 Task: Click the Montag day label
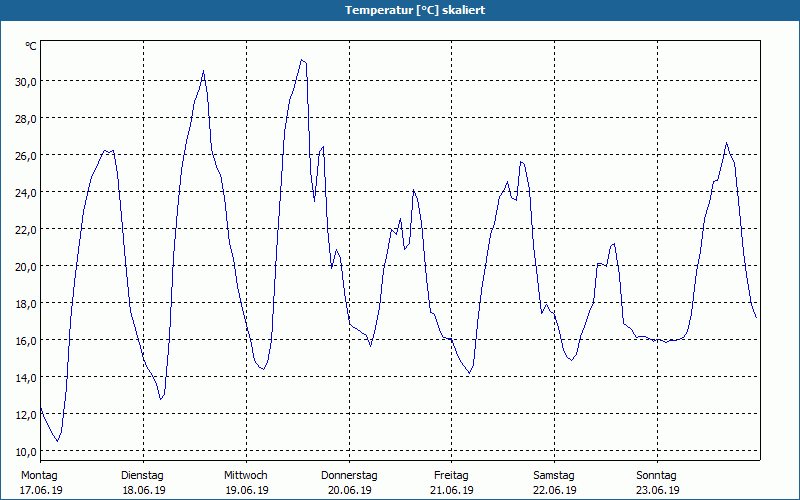click(39, 476)
